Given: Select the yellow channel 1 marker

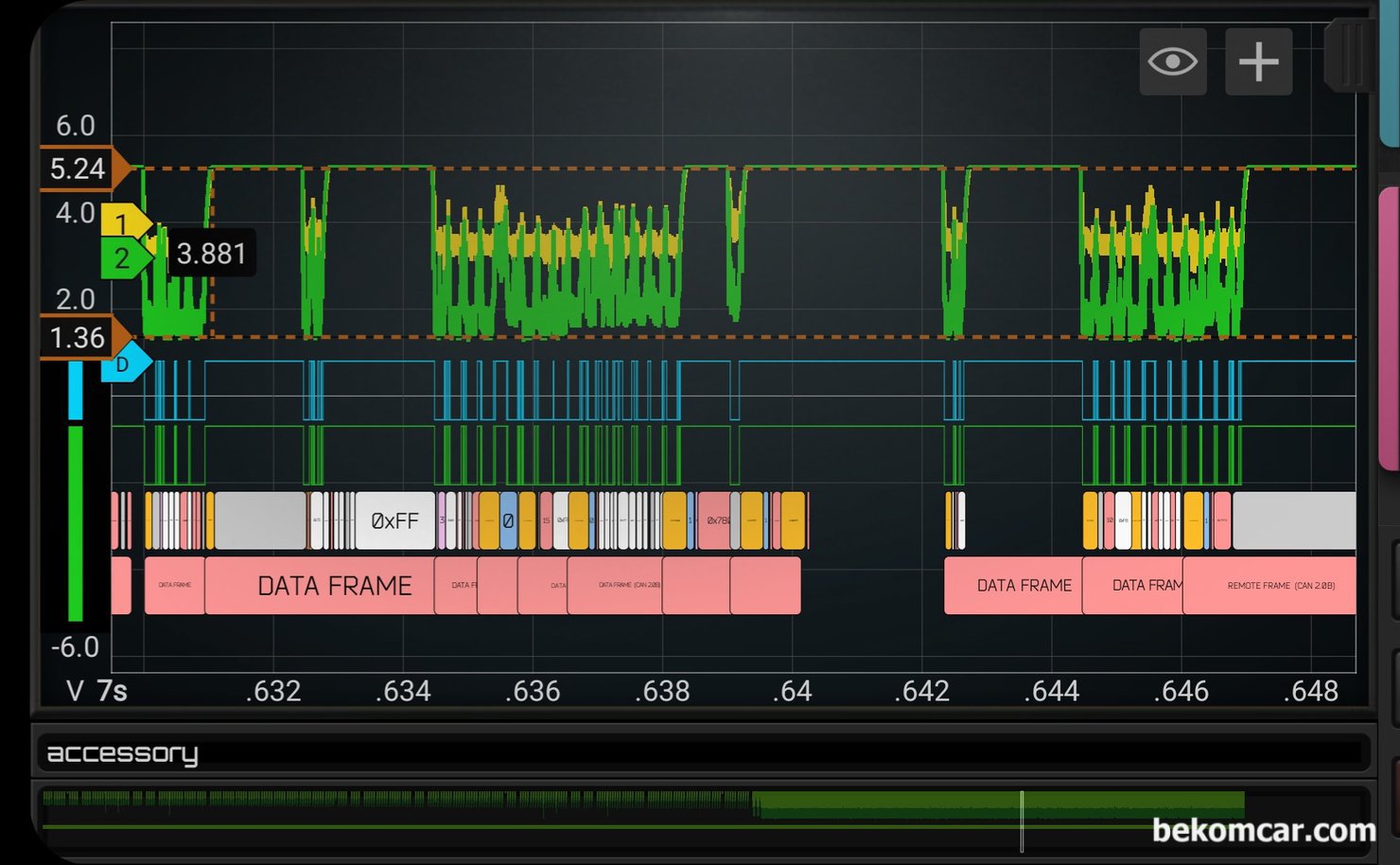Looking at the screenshot, I should pyautogui.click(x=123, y=223).
